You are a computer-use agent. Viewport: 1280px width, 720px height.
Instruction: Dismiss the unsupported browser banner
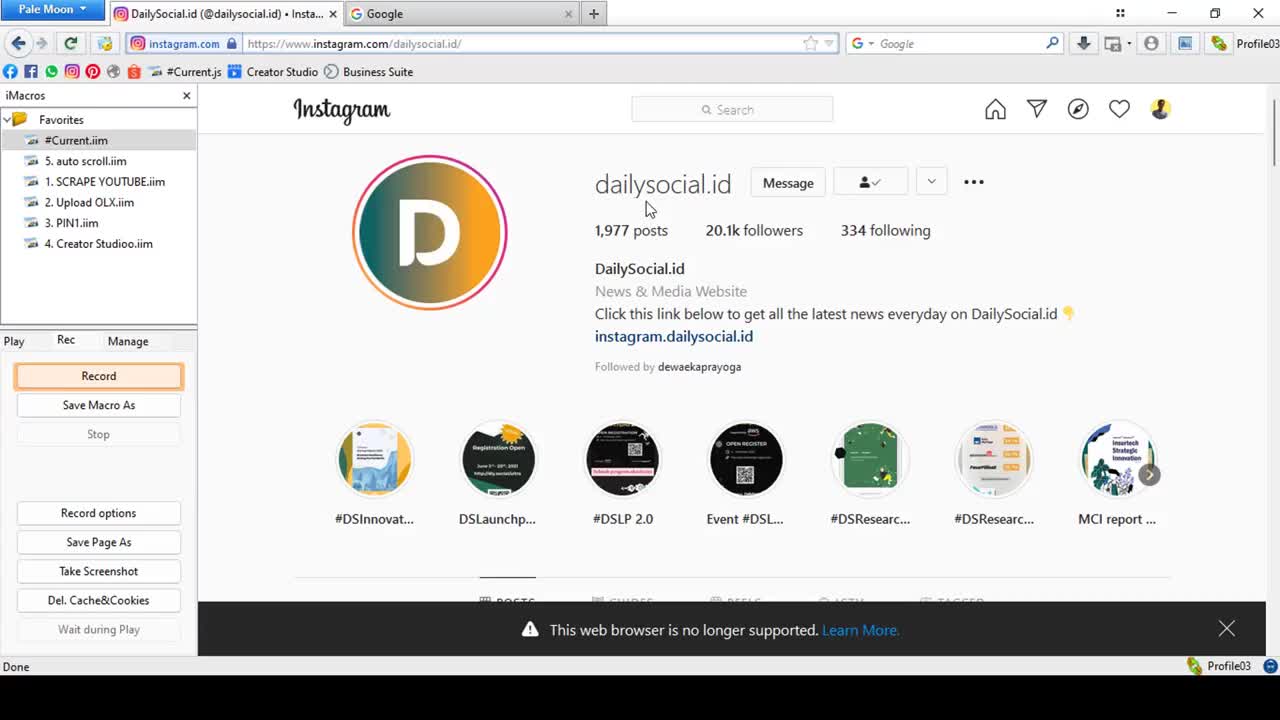point(1227,629)
